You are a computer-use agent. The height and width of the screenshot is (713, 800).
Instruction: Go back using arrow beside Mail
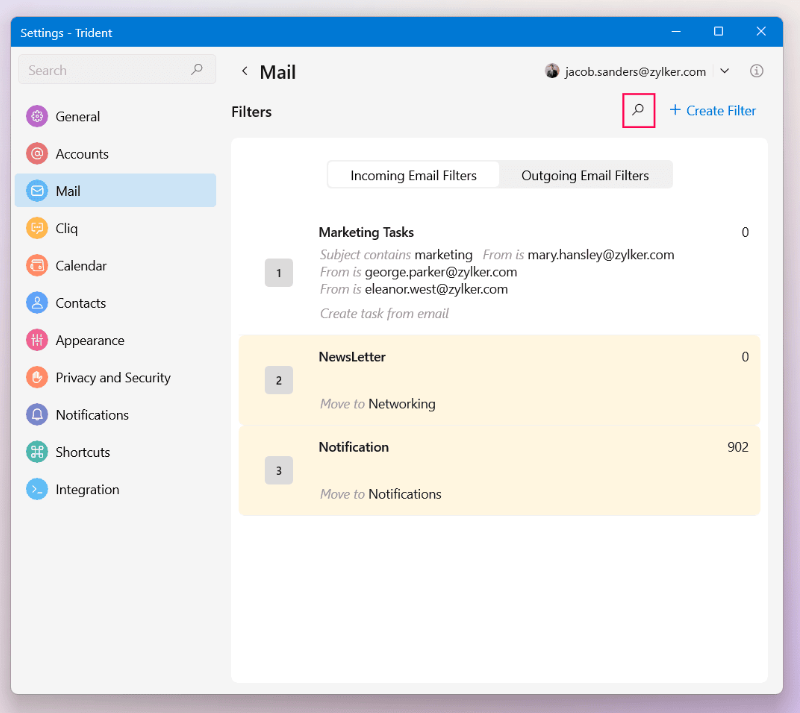(x=244, y=72)
